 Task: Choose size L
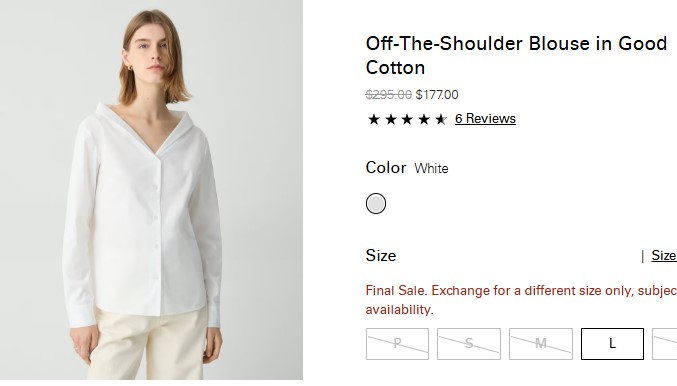(612, 344)
